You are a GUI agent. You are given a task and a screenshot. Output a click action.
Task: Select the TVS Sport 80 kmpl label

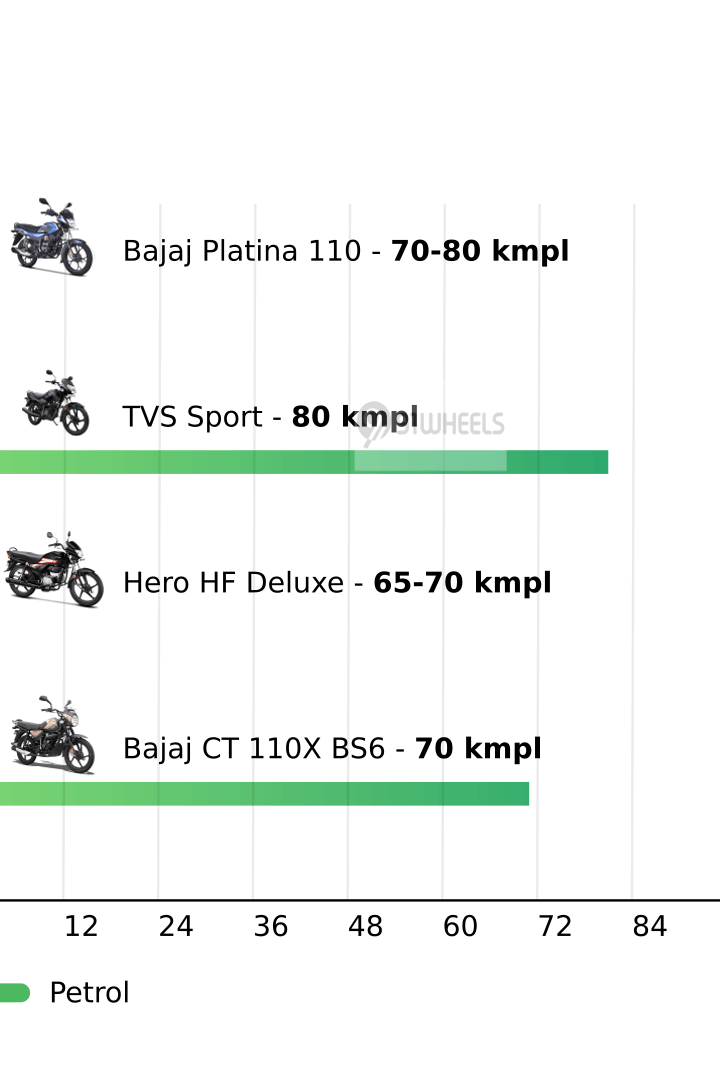(x=270, y=417)
